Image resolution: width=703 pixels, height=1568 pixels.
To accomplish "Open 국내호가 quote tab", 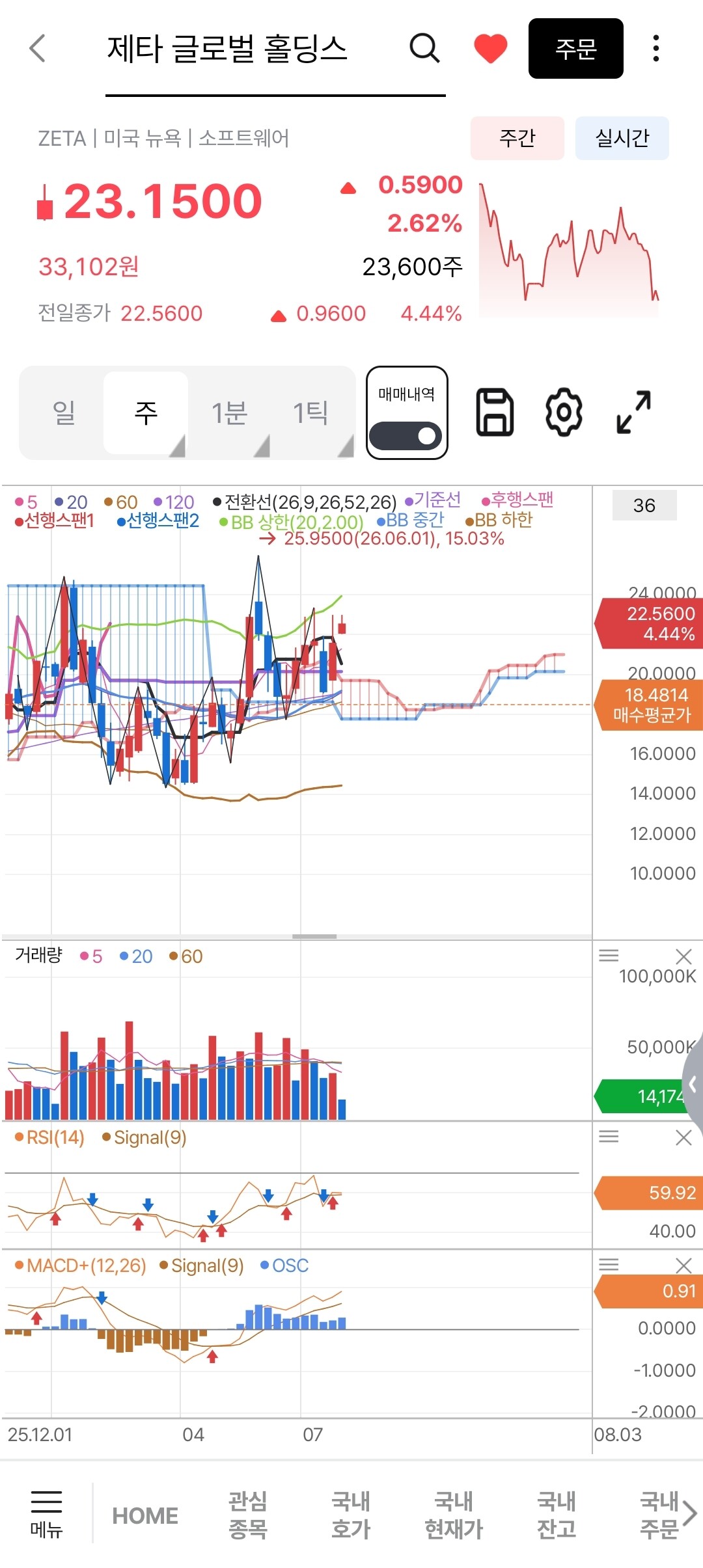I will [351, 1515].
